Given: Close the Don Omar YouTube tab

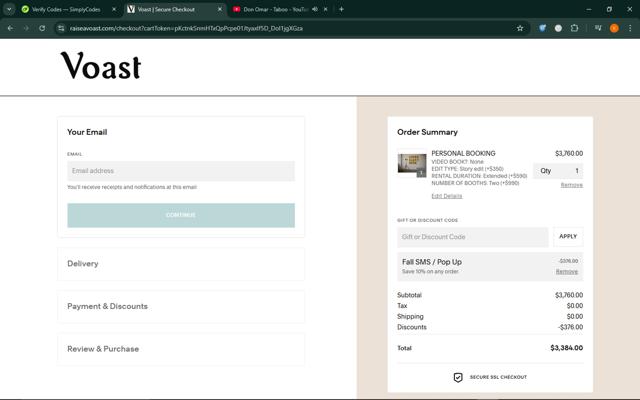Looking at the screenshot, I should tap(325, 9).
